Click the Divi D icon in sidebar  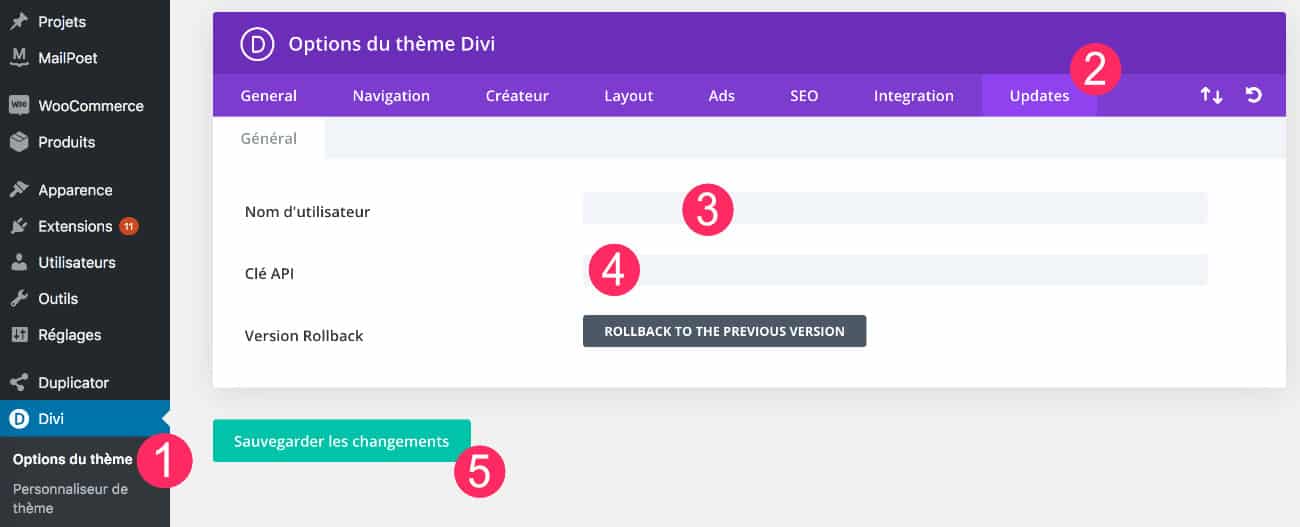[x=18, y=418]
